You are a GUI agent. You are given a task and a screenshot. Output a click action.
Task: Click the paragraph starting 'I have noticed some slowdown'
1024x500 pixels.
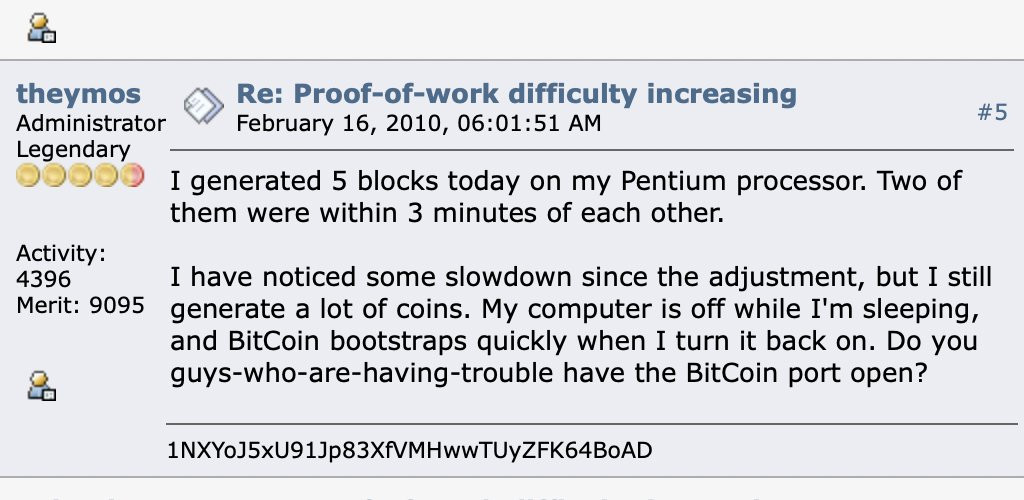581,325
